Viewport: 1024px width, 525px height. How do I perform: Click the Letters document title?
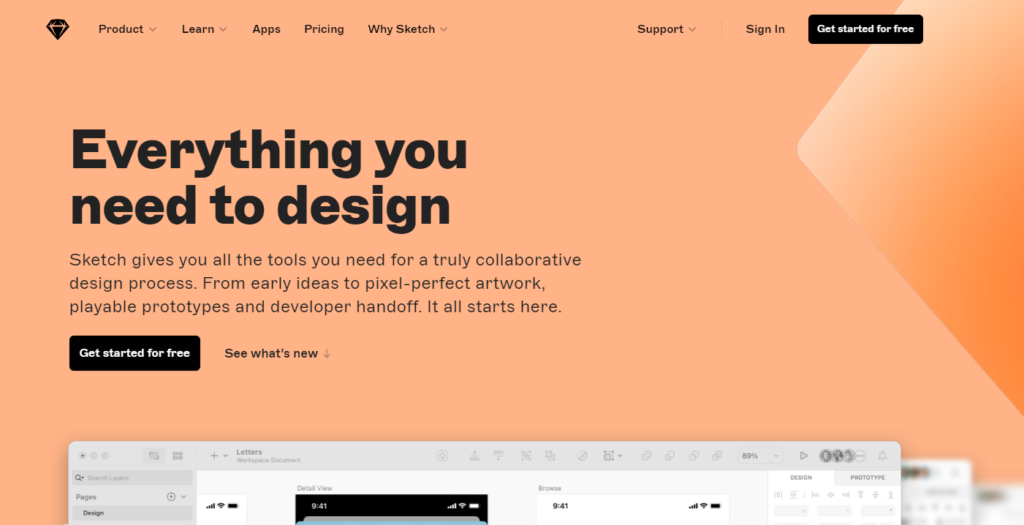click(249, 452)
